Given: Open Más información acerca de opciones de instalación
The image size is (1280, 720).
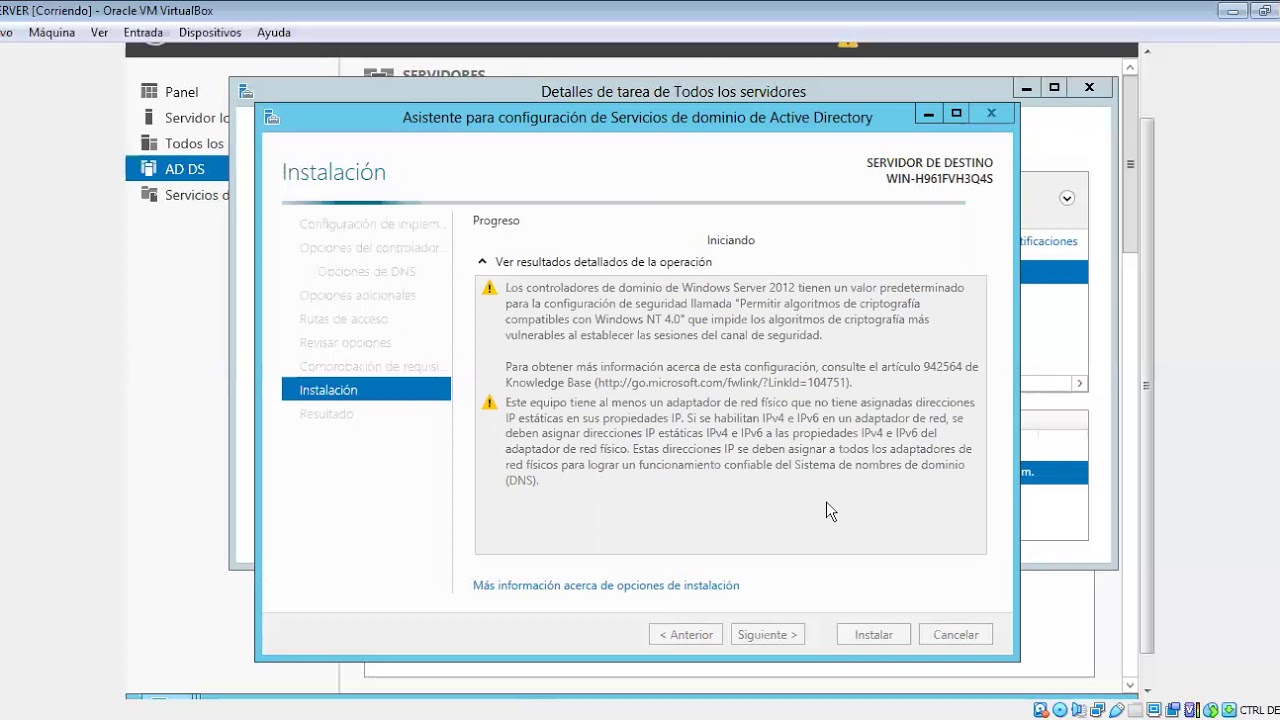Looking at the screenshot, I should 606,585.
